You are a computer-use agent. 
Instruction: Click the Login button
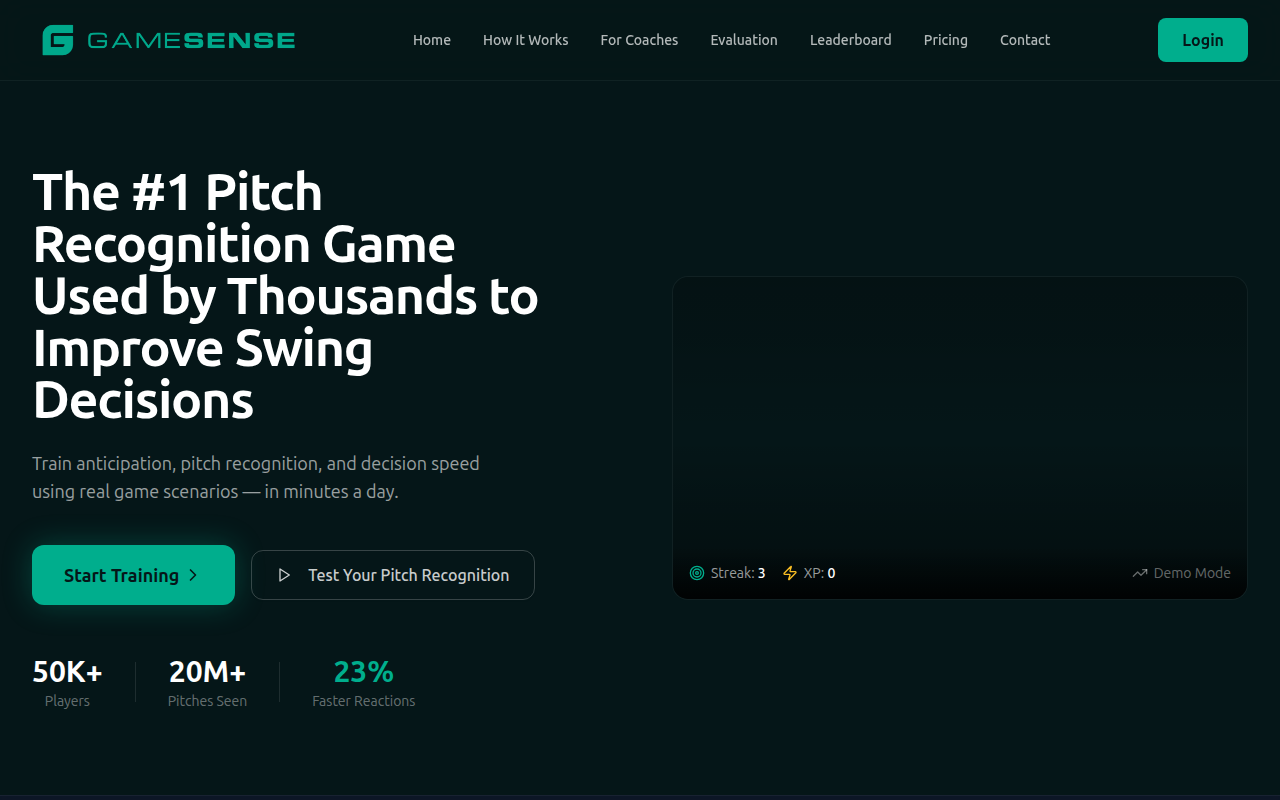pyautogui.click(x=1203, y=40)
